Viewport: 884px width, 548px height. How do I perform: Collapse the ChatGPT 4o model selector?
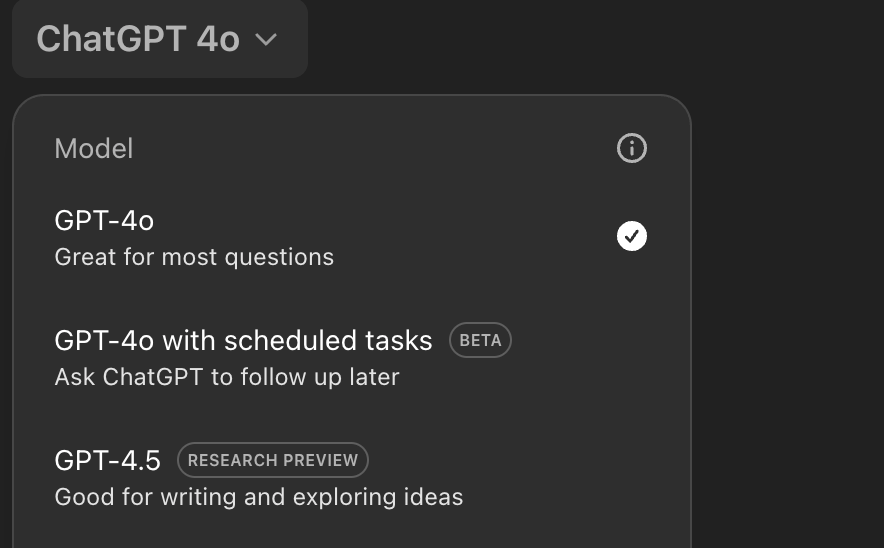[159, 40]
